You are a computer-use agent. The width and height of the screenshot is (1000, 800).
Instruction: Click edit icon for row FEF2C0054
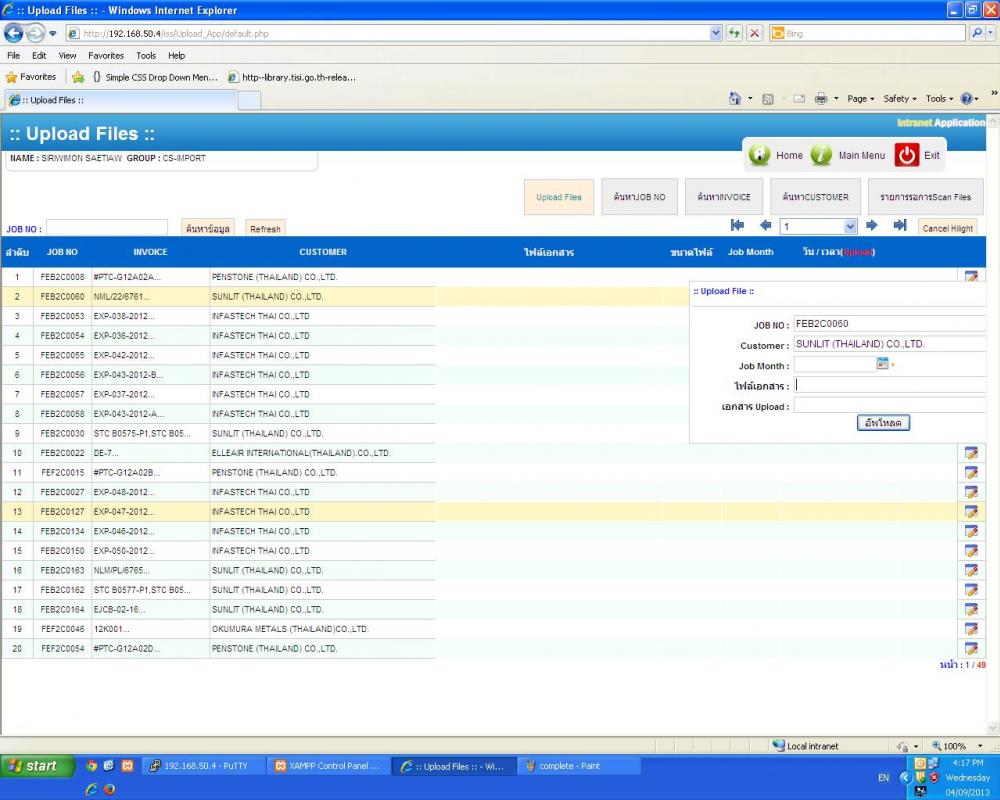click(x=970, y=648)
